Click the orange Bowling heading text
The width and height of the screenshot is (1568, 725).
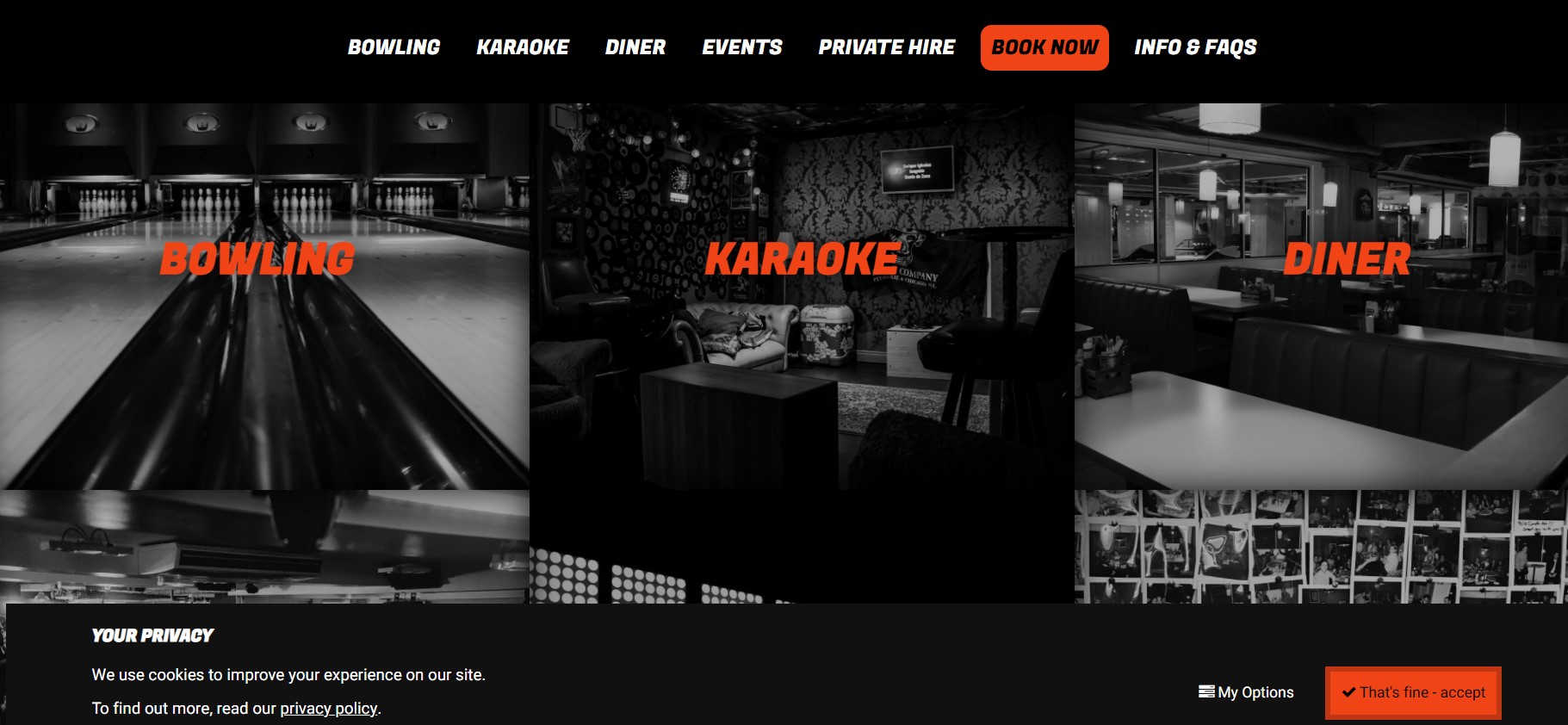click(x=257, y=259)
